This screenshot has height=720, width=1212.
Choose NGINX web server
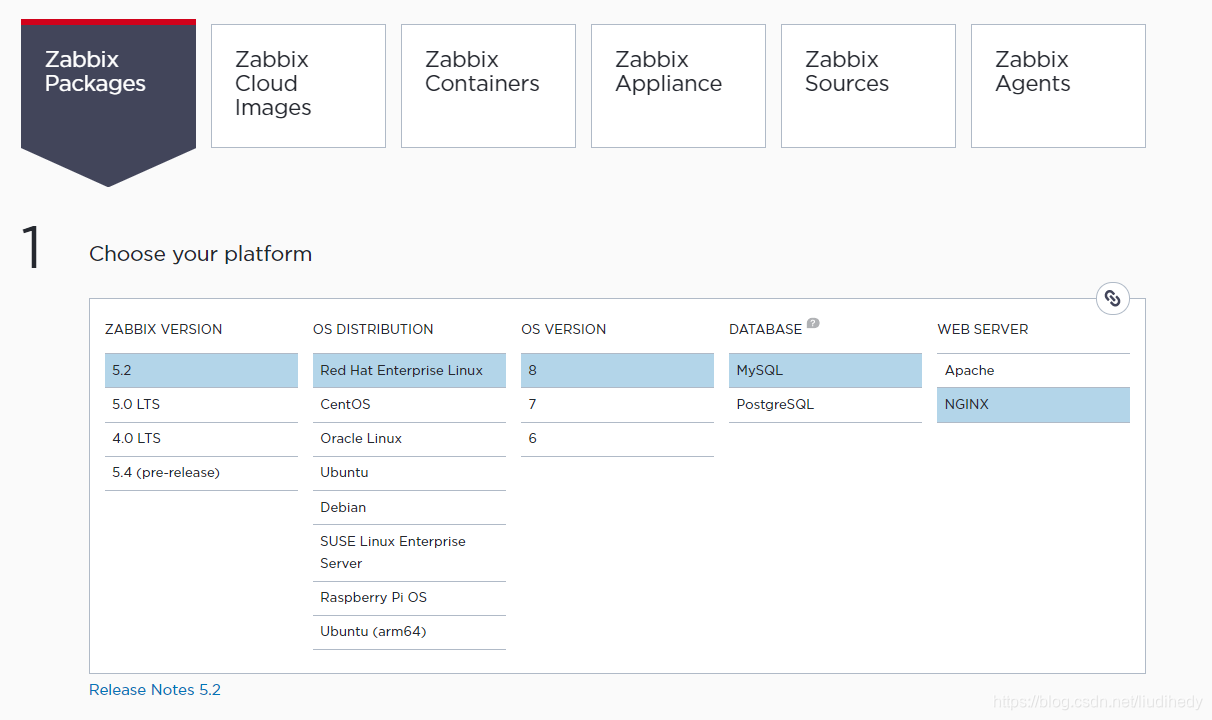pos(1033,404)
